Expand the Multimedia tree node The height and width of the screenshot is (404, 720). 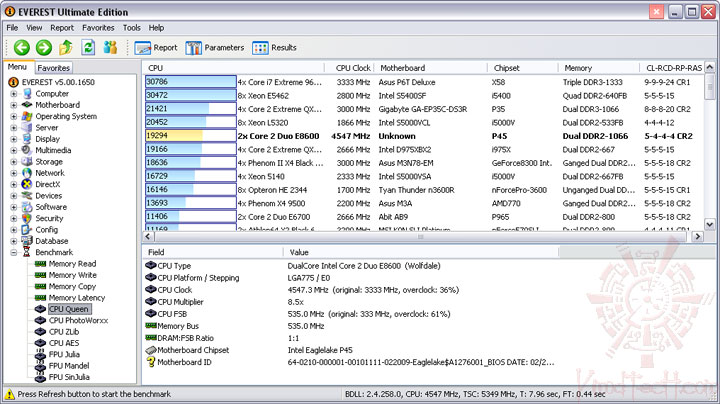tap(14, 151)
